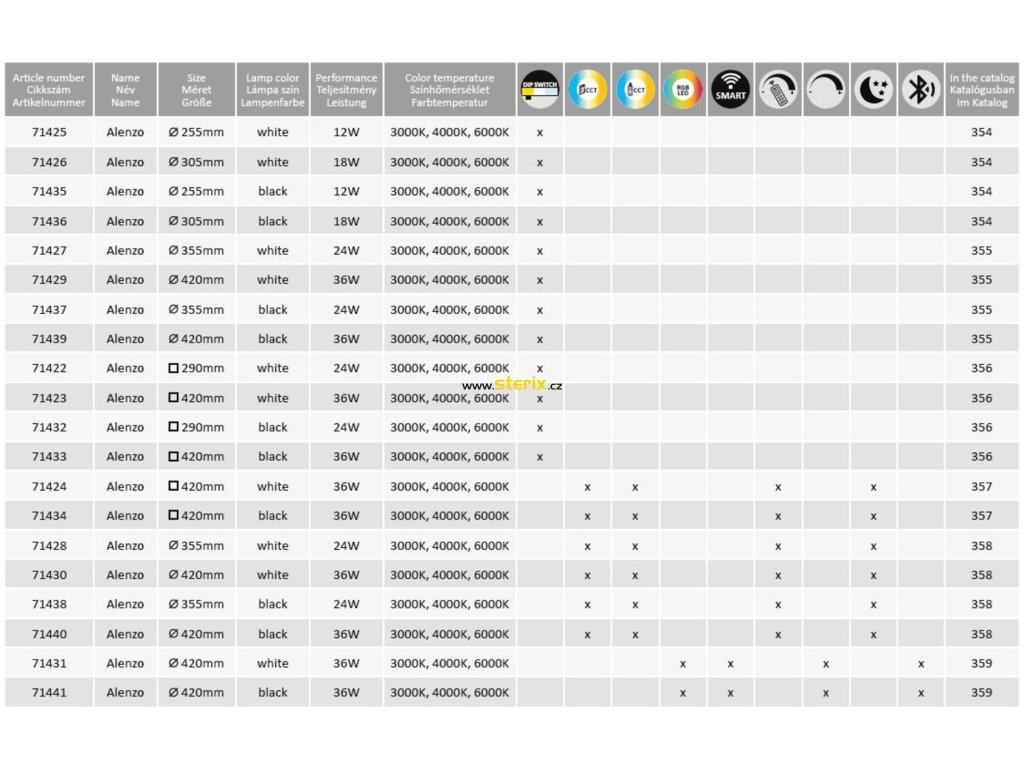
Task: Click the Bluetooth x mark in row 71431
Action: [x=921, y=663]
